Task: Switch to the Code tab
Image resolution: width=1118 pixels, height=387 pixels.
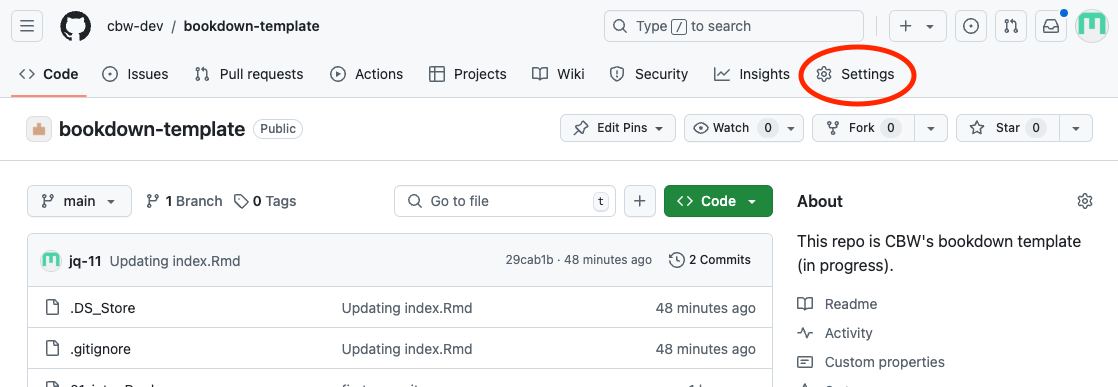Action: coord(48,74)
